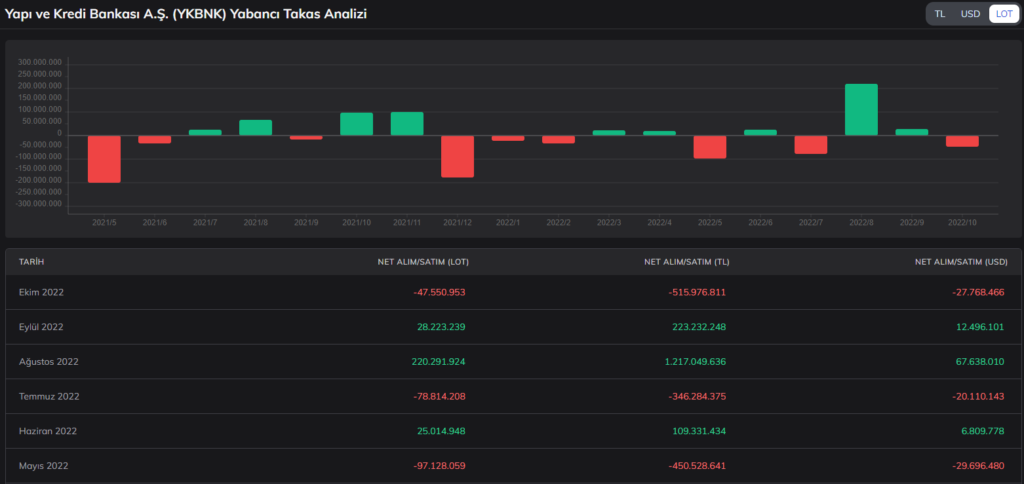Click the TL value 223.232.248
Screen dimensions: 1024x484
click(x=699, y=327)
